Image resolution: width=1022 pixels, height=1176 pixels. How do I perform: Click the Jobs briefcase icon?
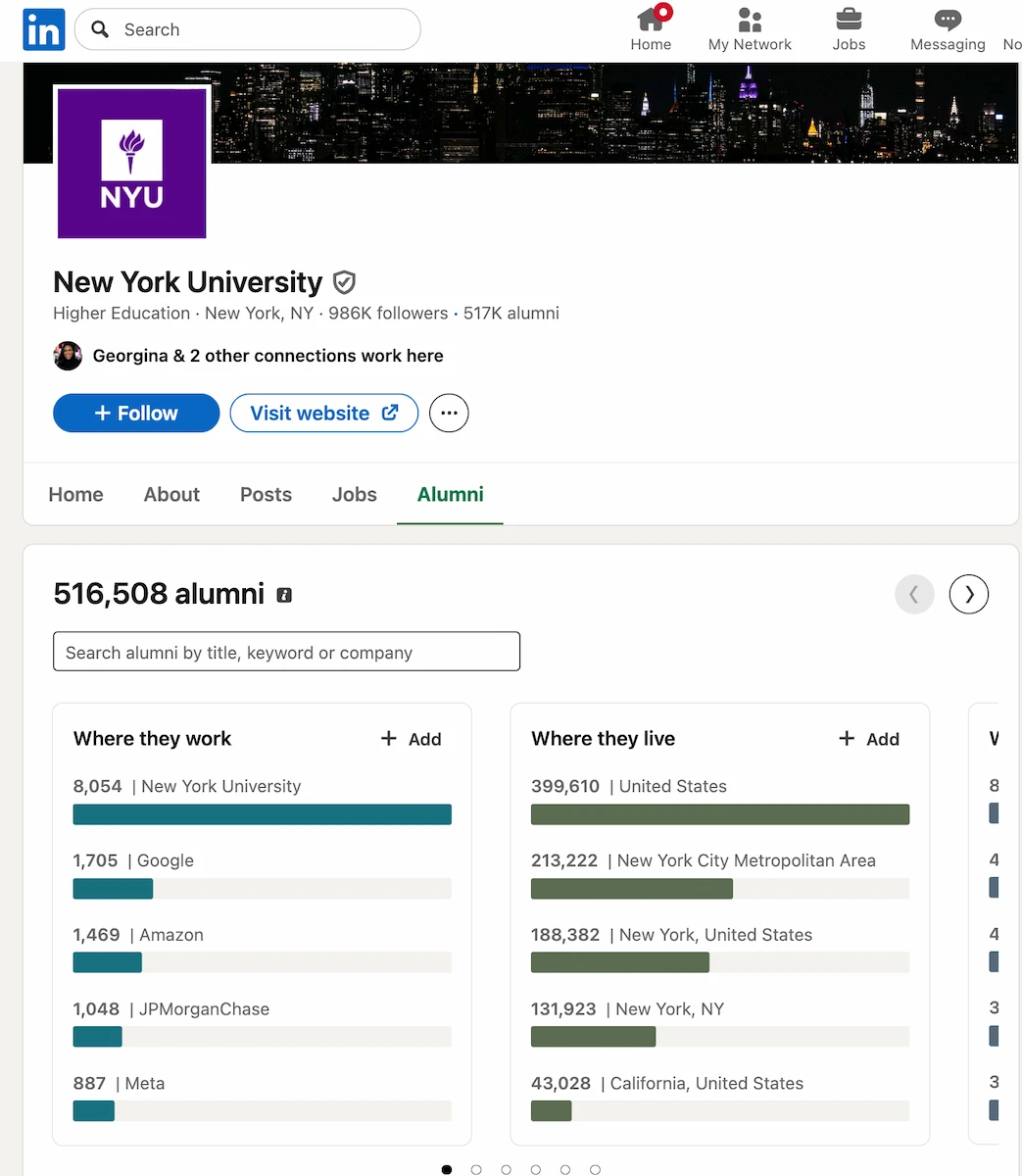[x=849, y=20]
